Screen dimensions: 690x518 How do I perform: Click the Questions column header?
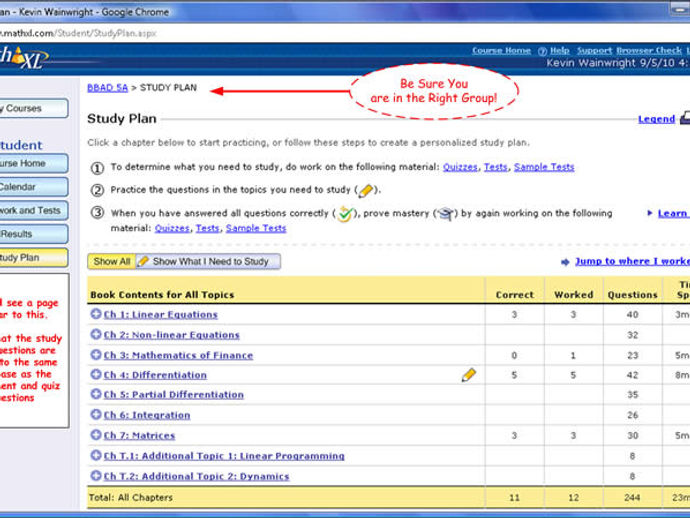click(632, 295)
